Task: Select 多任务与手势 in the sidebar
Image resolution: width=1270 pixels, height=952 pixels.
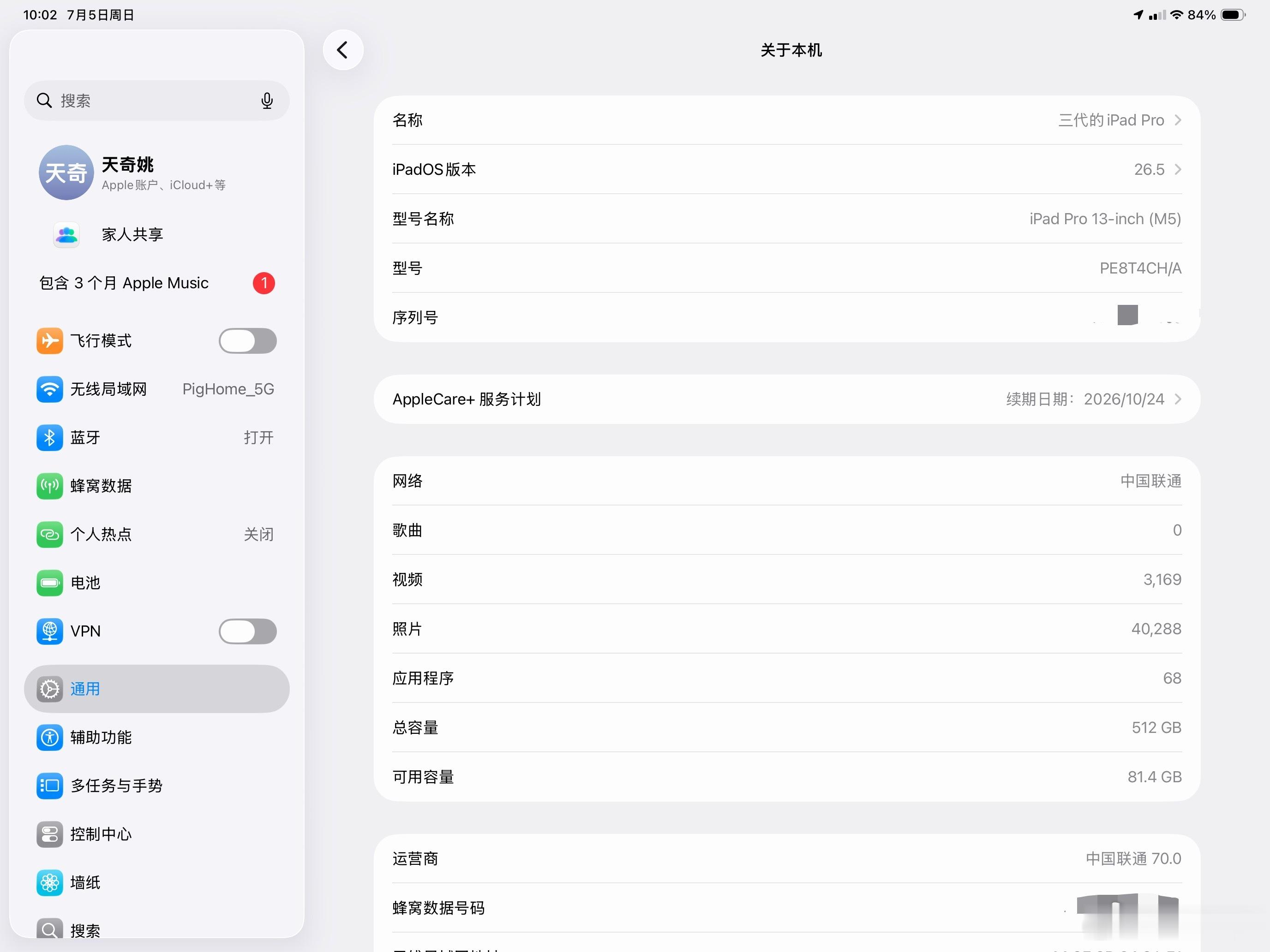Action: coord(157,785)
